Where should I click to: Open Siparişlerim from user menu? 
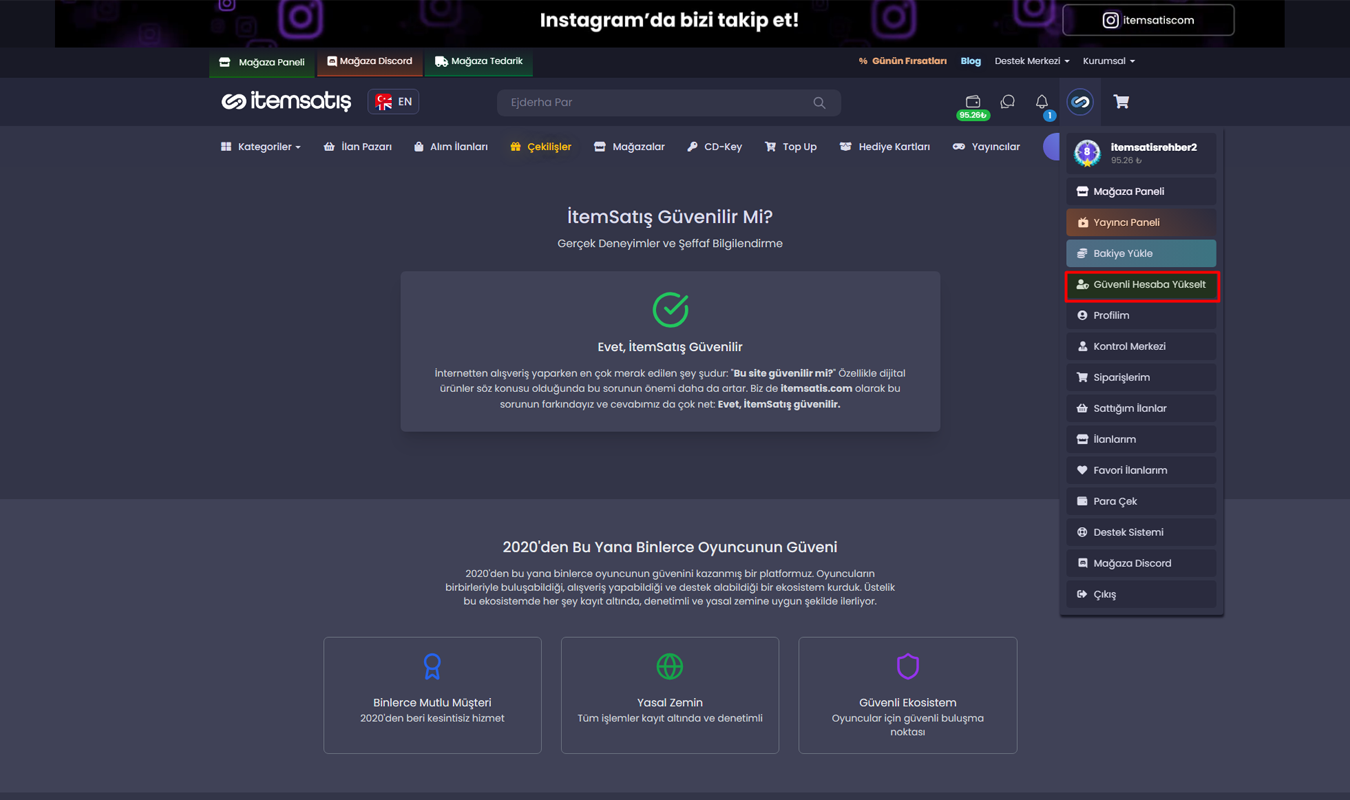[x=1141, y=377]
